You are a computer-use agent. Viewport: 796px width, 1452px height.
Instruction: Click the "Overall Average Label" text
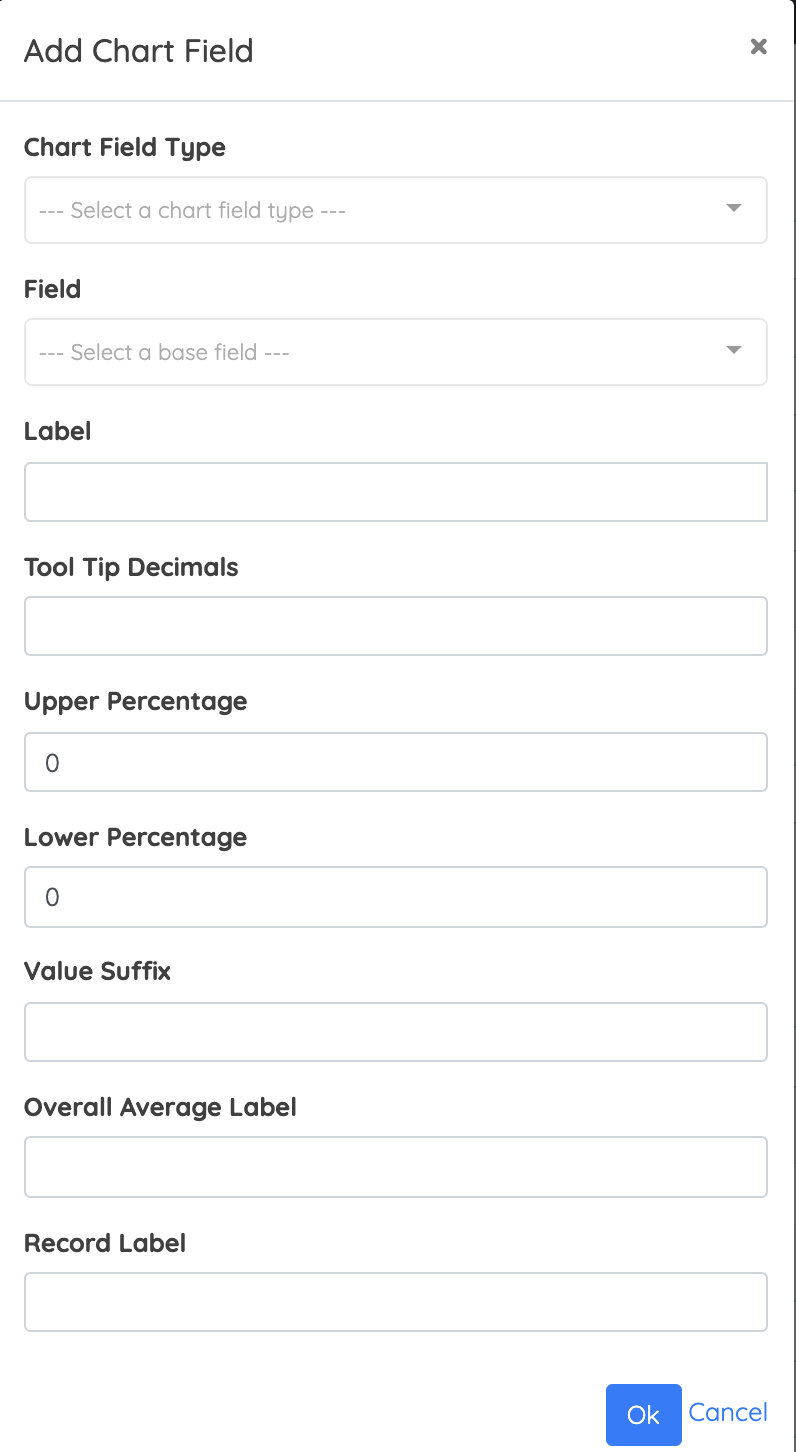(x=160, y=1108)
